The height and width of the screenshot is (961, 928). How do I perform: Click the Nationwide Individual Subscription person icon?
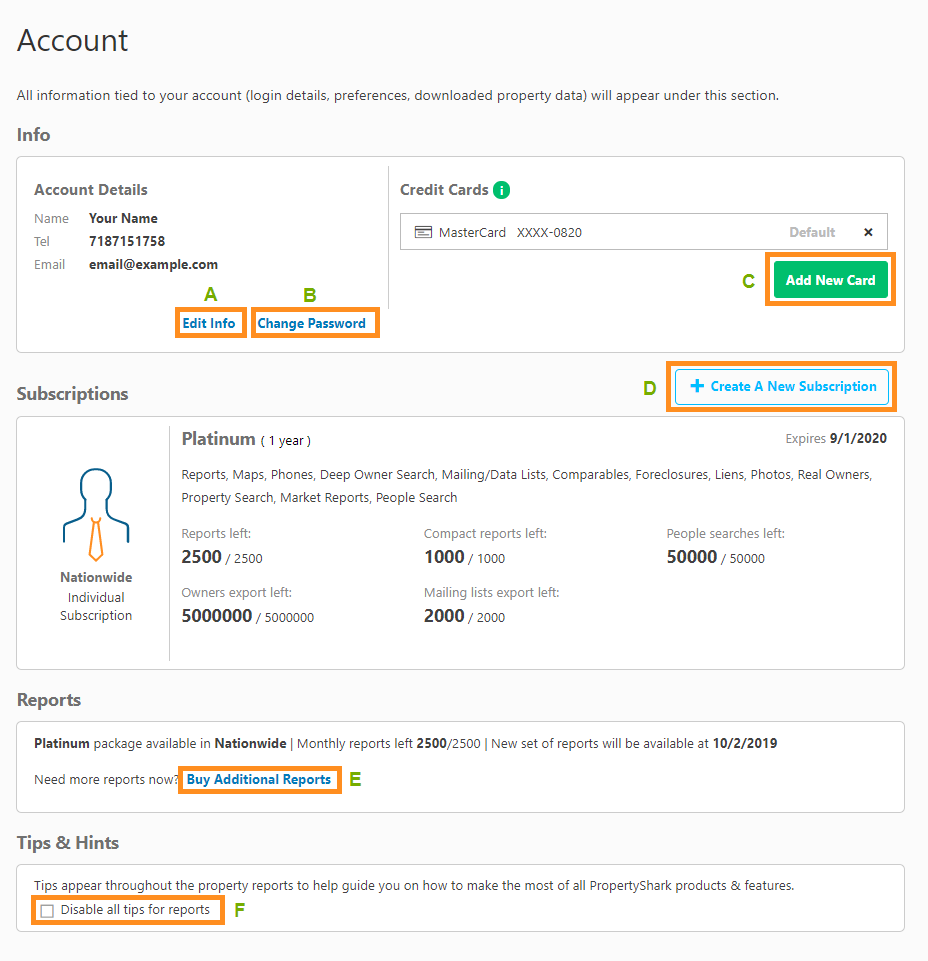(96, 514)
